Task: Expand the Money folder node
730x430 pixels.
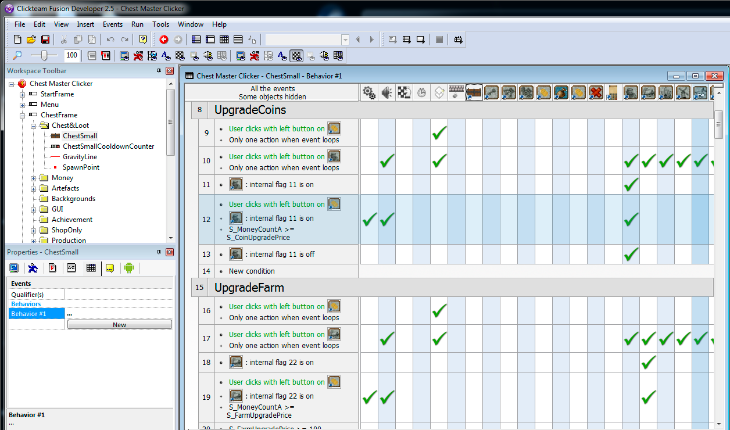Action: [x=34, y=178]
